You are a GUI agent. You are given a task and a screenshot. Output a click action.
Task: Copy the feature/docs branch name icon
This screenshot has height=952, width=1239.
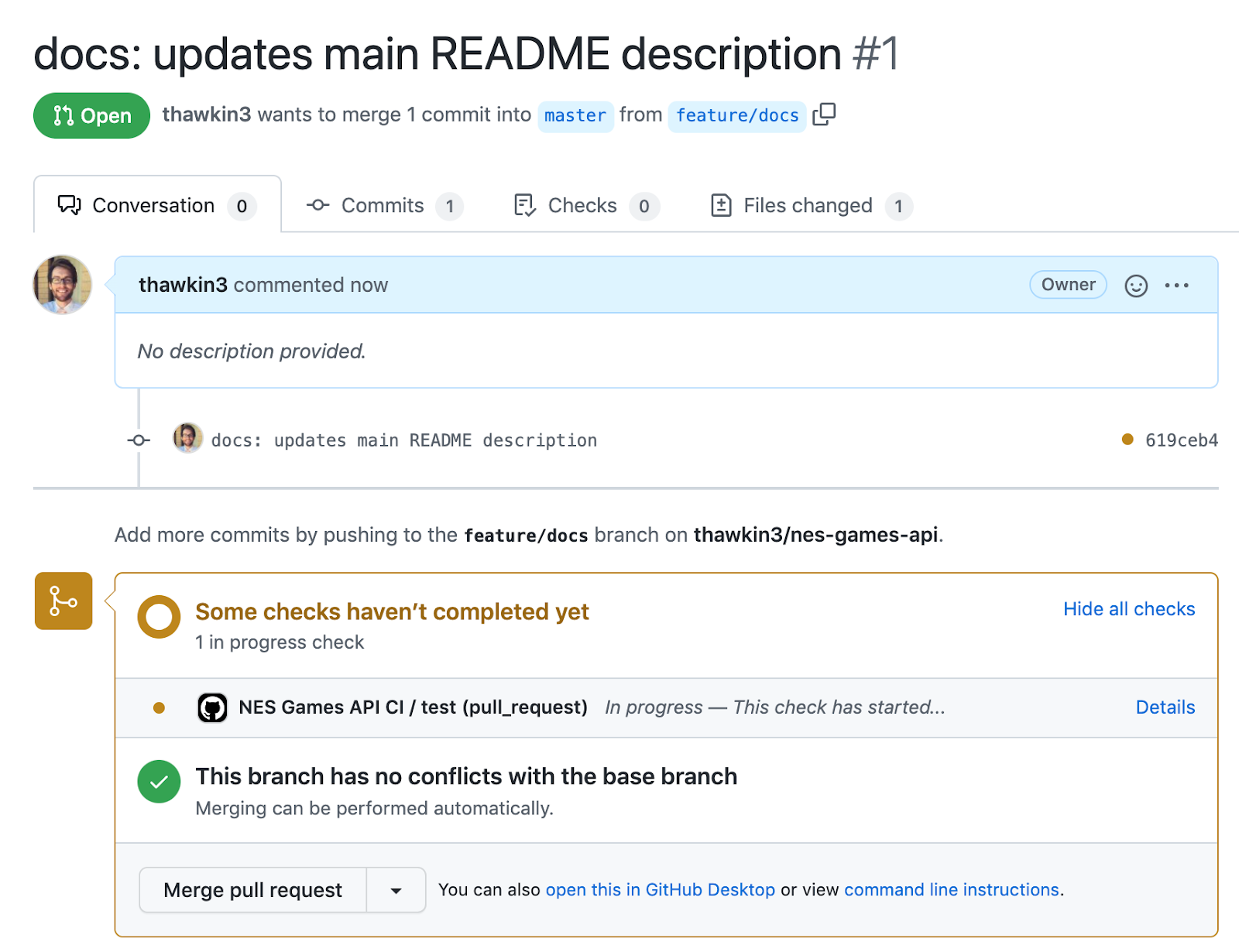824,115
